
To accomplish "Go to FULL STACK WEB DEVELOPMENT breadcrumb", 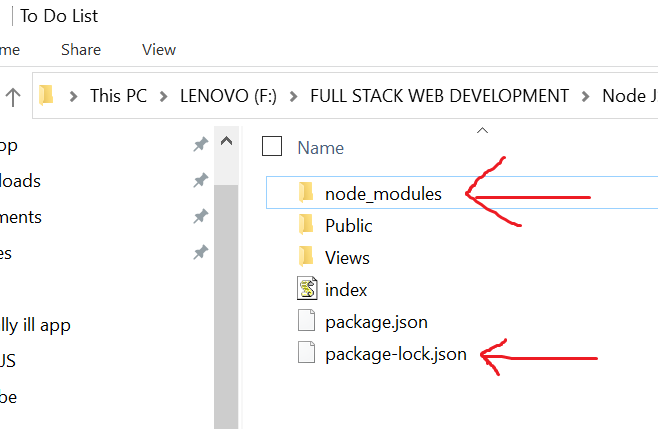I will click(x=439, y=96).
